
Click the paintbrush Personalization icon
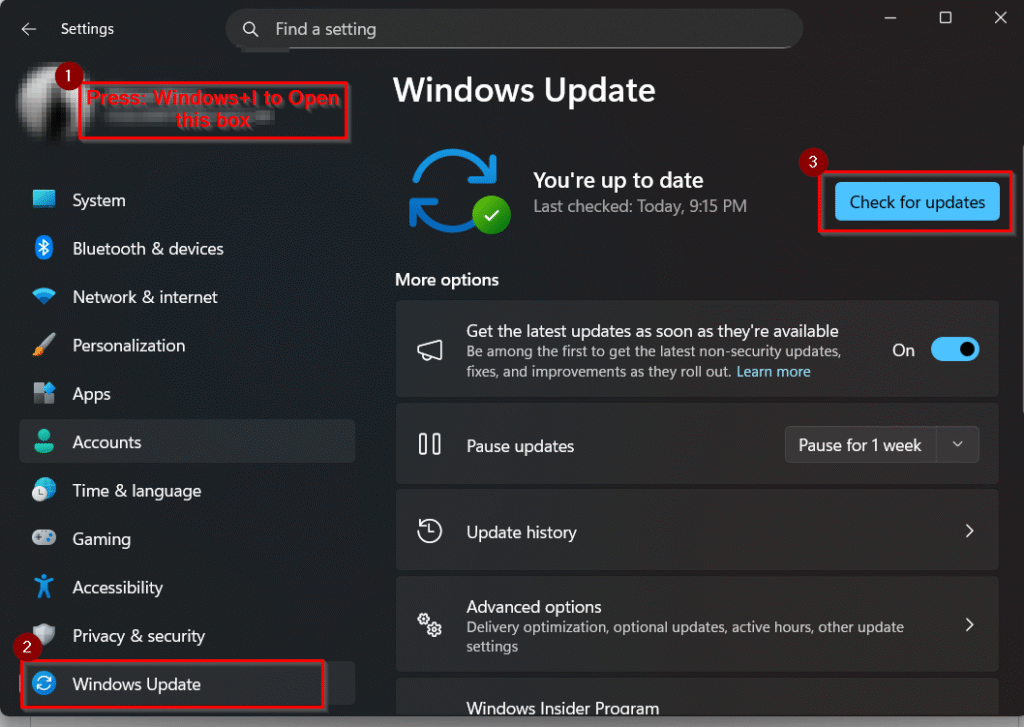tap(44, 344)
